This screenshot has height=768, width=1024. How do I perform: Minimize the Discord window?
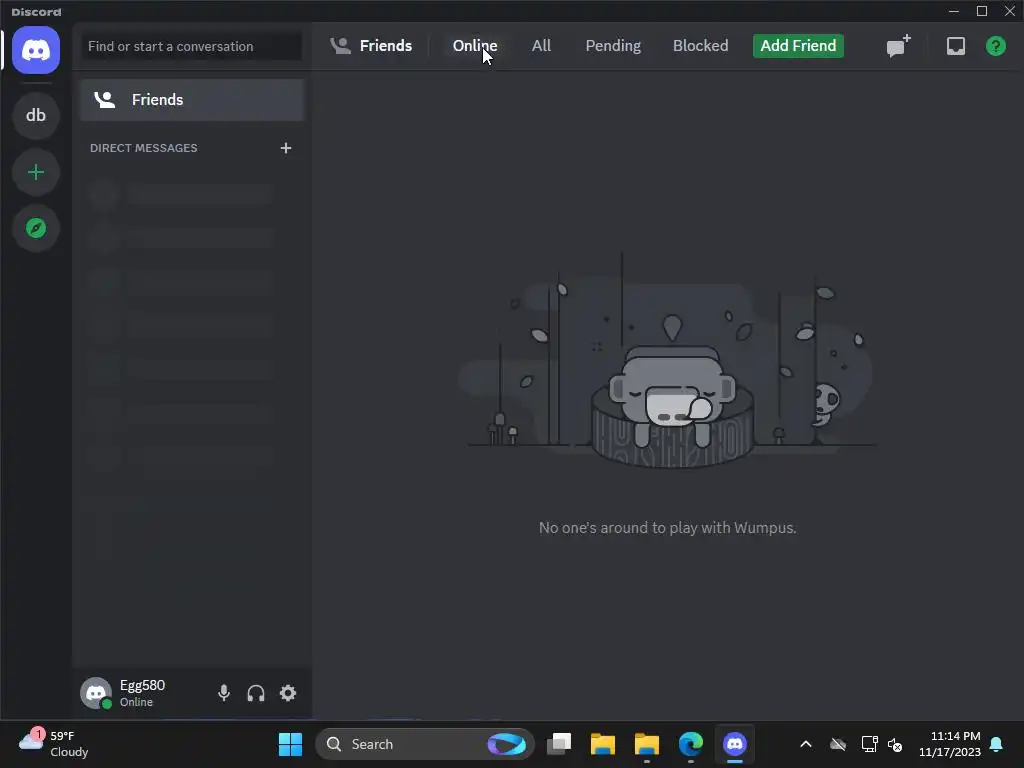tap(953, 11)
